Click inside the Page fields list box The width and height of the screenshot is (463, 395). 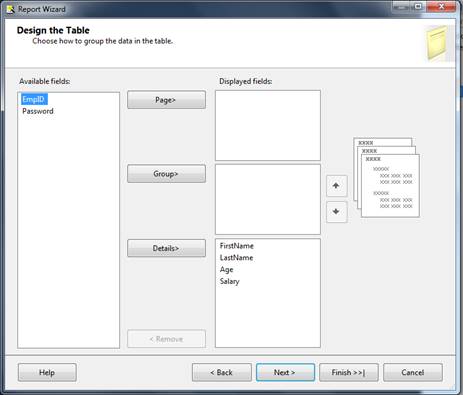point(268,125)
